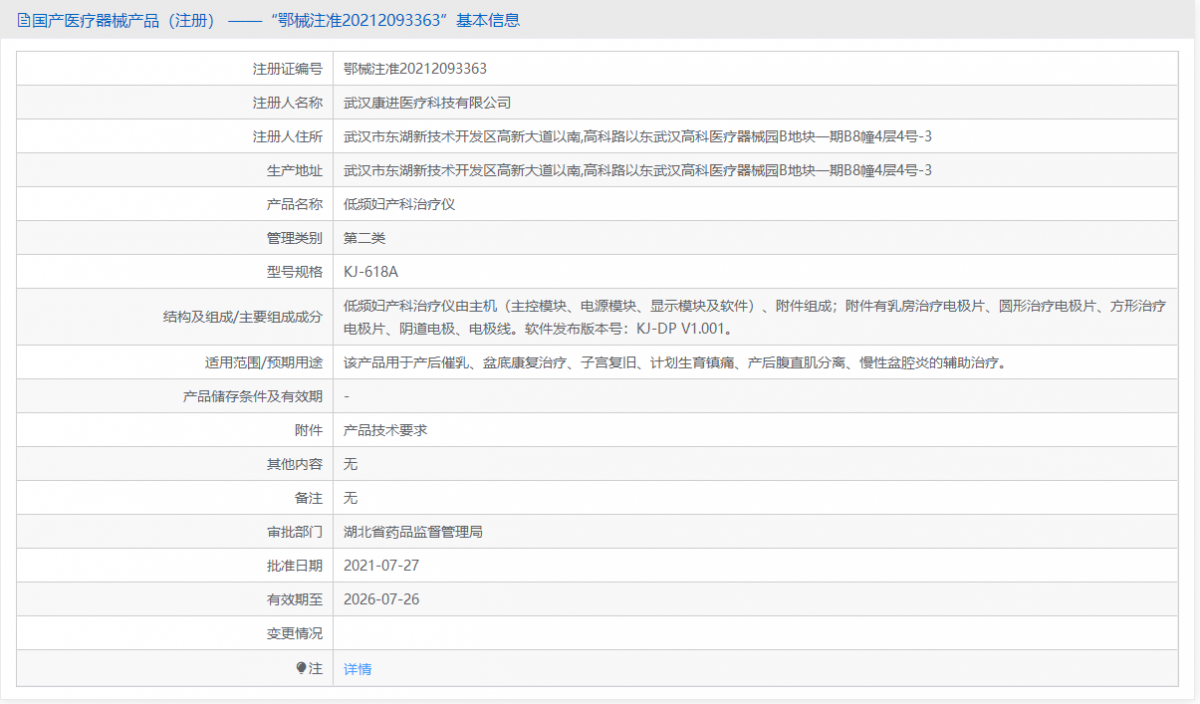Select the 产品技术要求 attachment text

coord(385,430)
